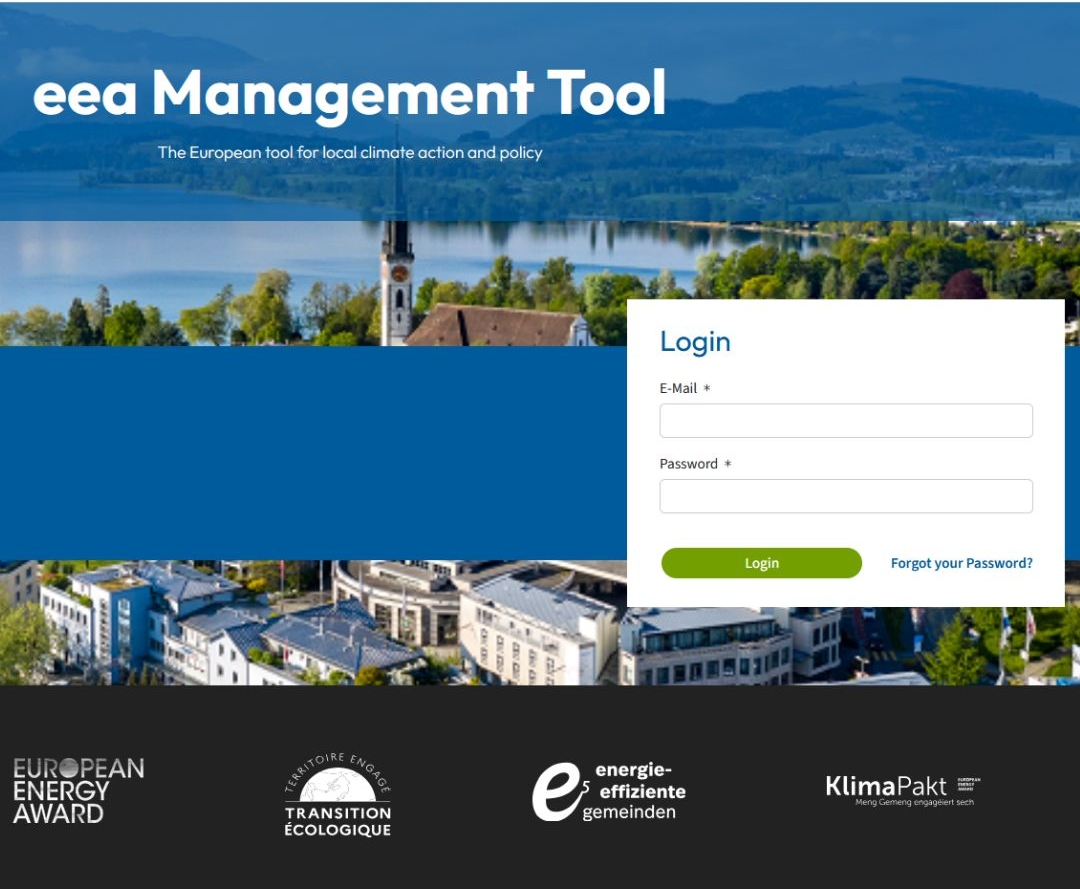
Task: Click the eea Management Tool title
Action: (349, 93)
